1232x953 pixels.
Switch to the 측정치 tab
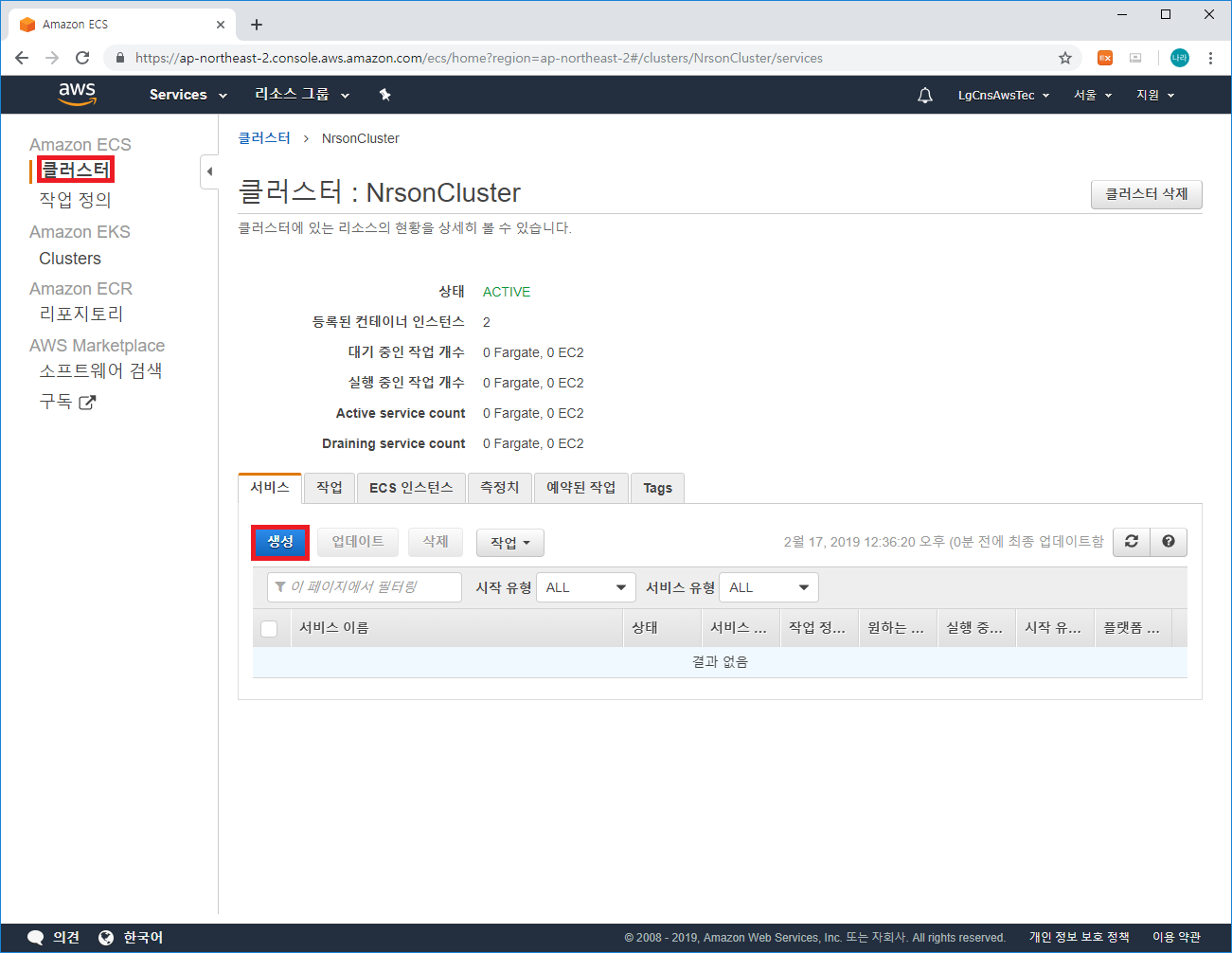click(x=500, y=488)
